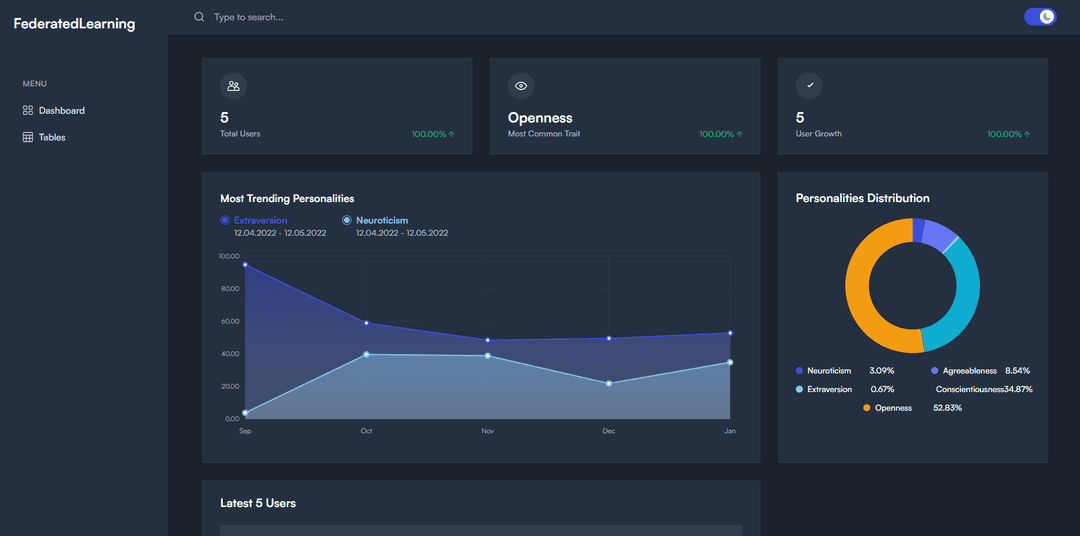Toggle the Neuroticism series radio marker
The image size is (1080, 536).
click(347, 220)
